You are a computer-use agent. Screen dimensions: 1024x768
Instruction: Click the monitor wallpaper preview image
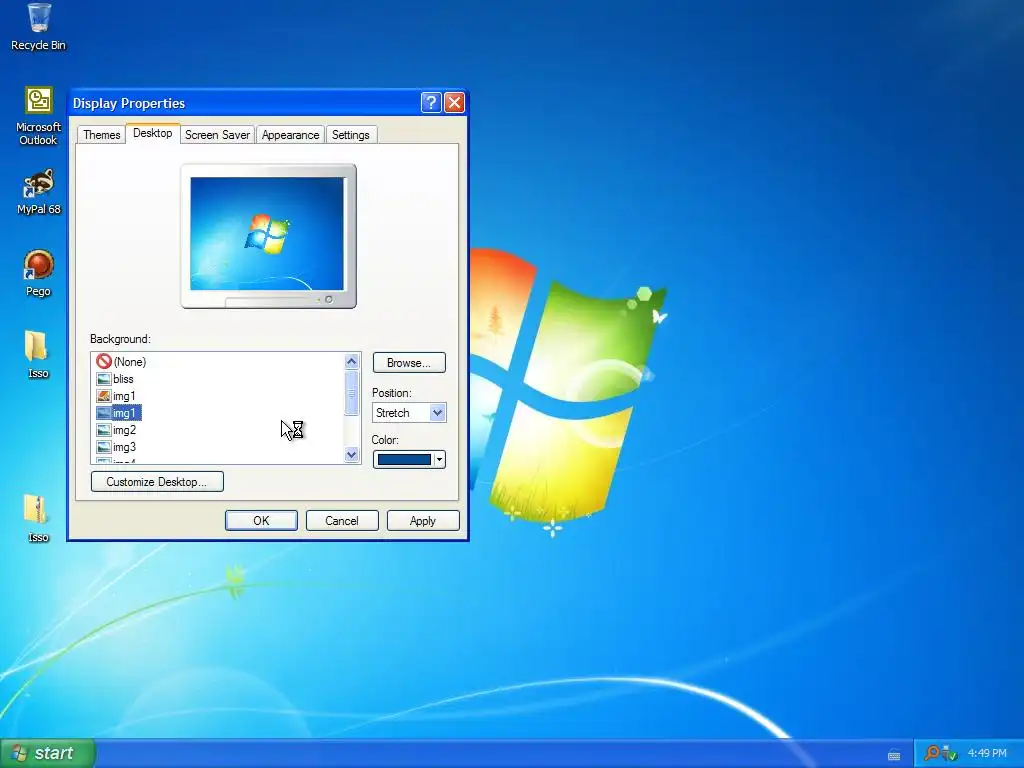[267, 233]
